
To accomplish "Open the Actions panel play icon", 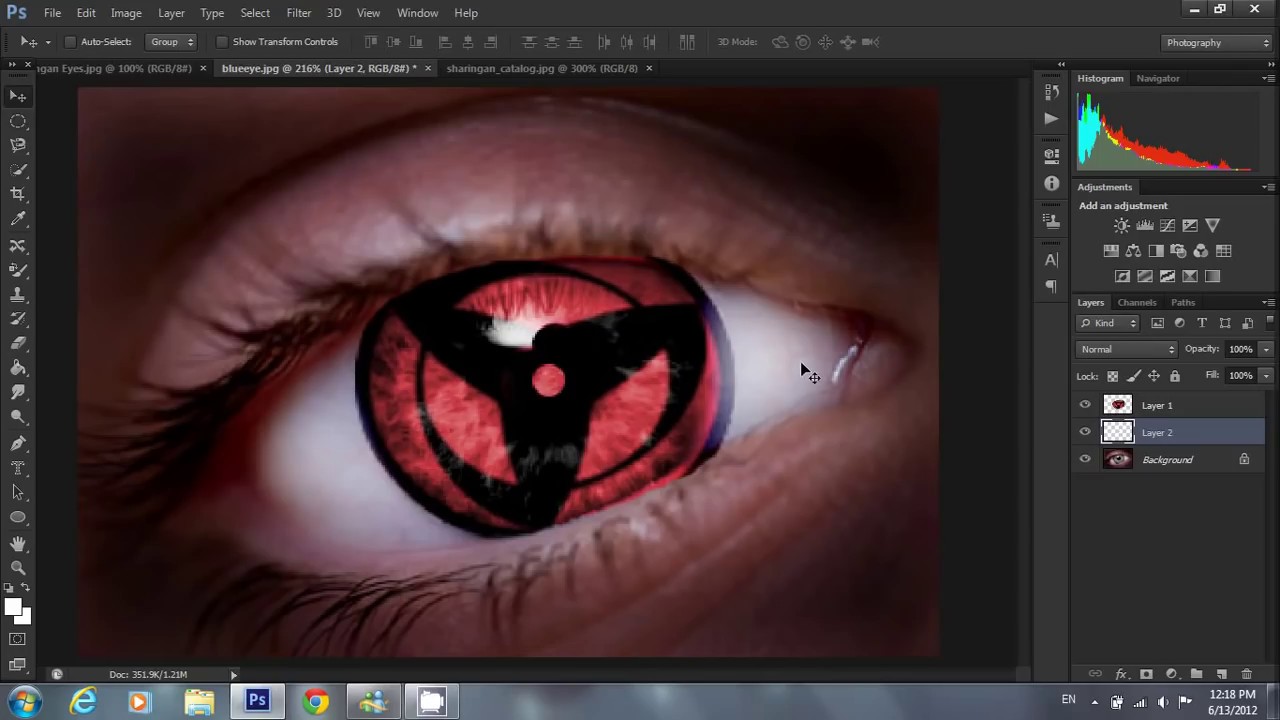I will pos(1051,118).
